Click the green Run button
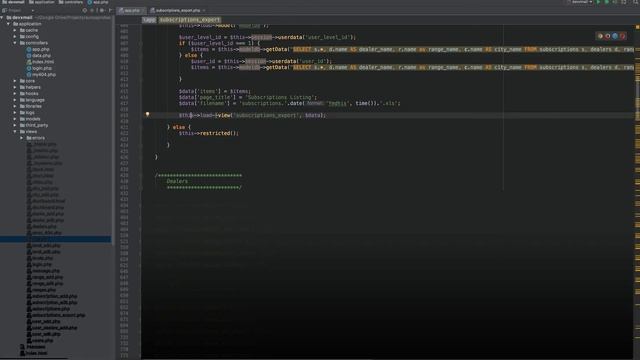640x360 pixels. tap(599, 2)
